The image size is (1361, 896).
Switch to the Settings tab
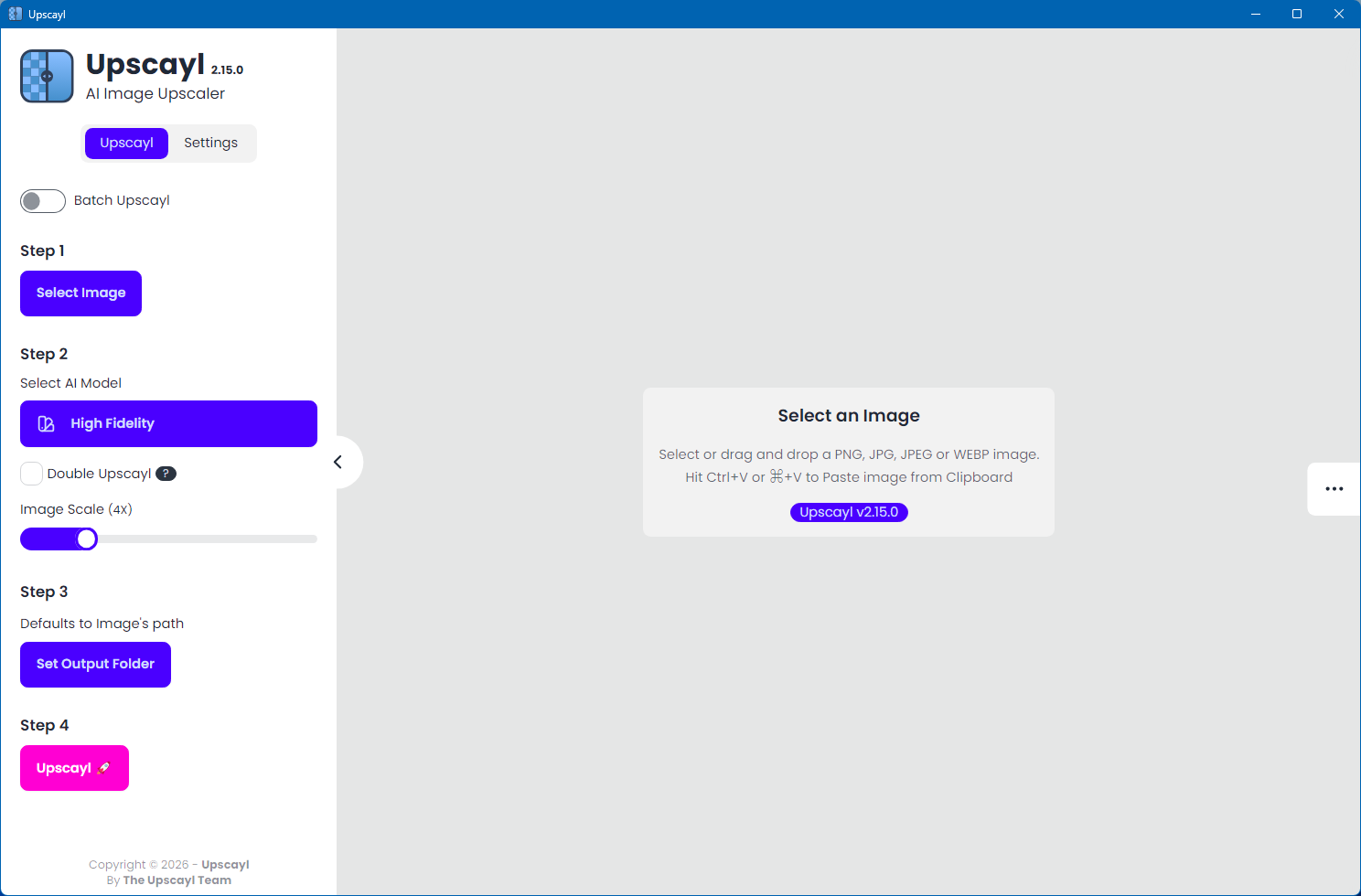pos(210,144)
